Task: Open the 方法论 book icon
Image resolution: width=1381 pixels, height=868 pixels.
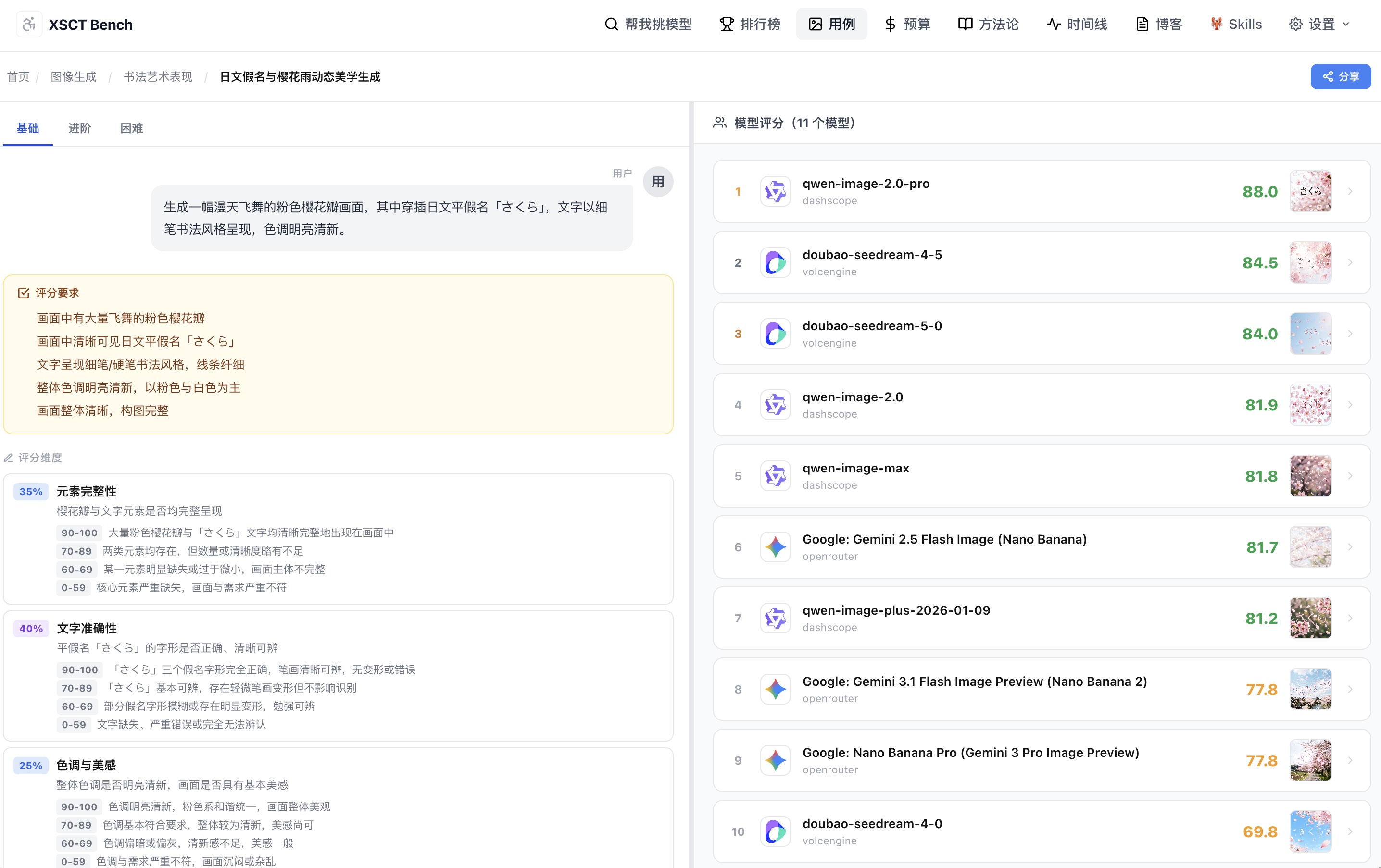Action: (965, 24)
